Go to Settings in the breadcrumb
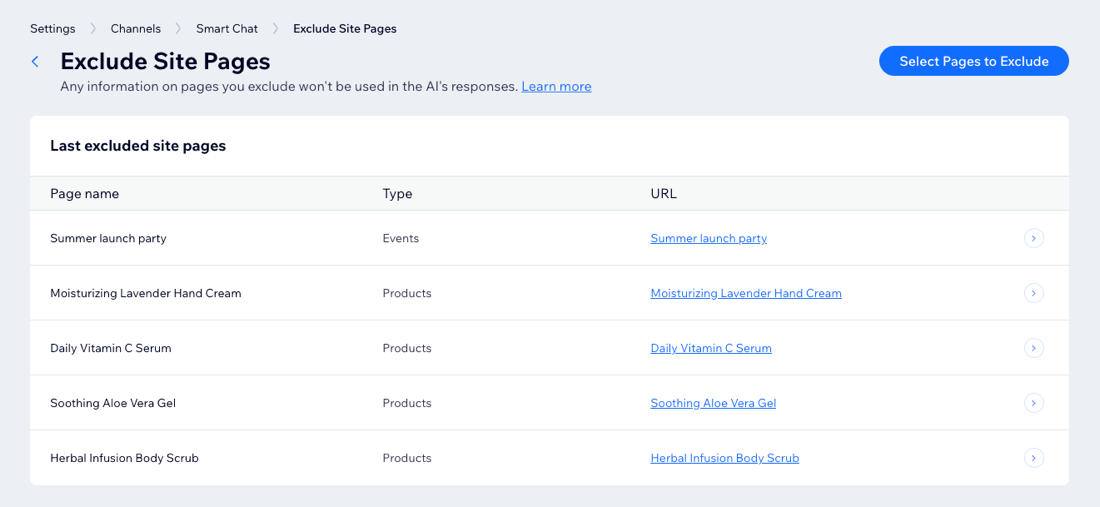Viewport: 1100px width, 507px height. click(53, 29)
